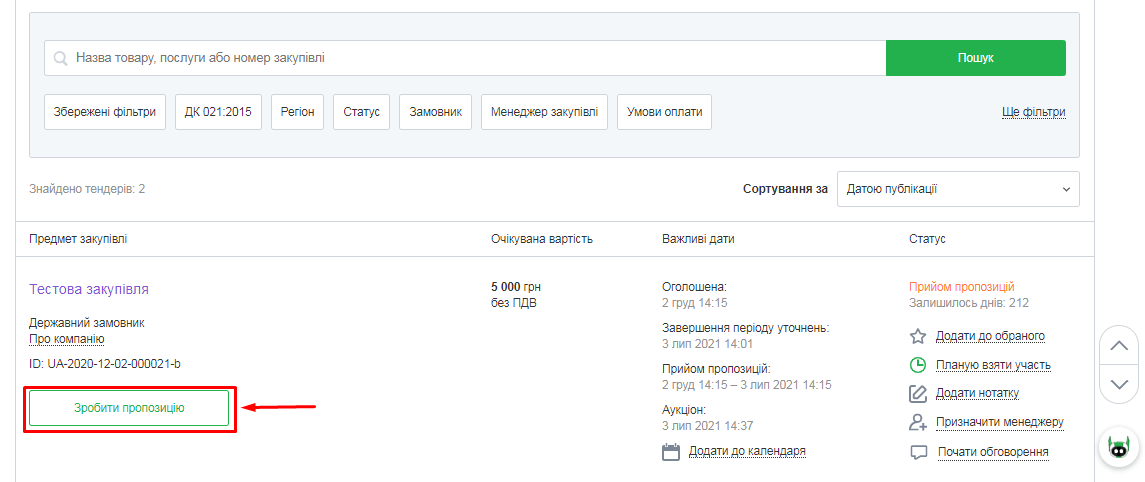The width and height of the screenshot is (1145, 482).
Task: Click the calendar icon under auction date
Action: (671, 452)
